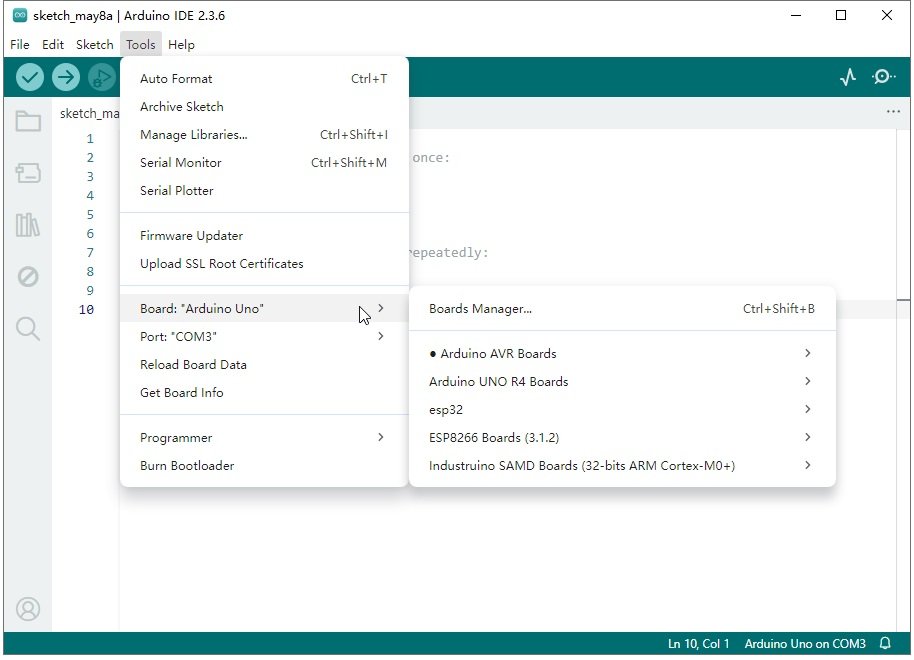Image resolution: width=914 pixels, height=660 pixels.
Task: Open the File menu
Action: coord(20,44)
